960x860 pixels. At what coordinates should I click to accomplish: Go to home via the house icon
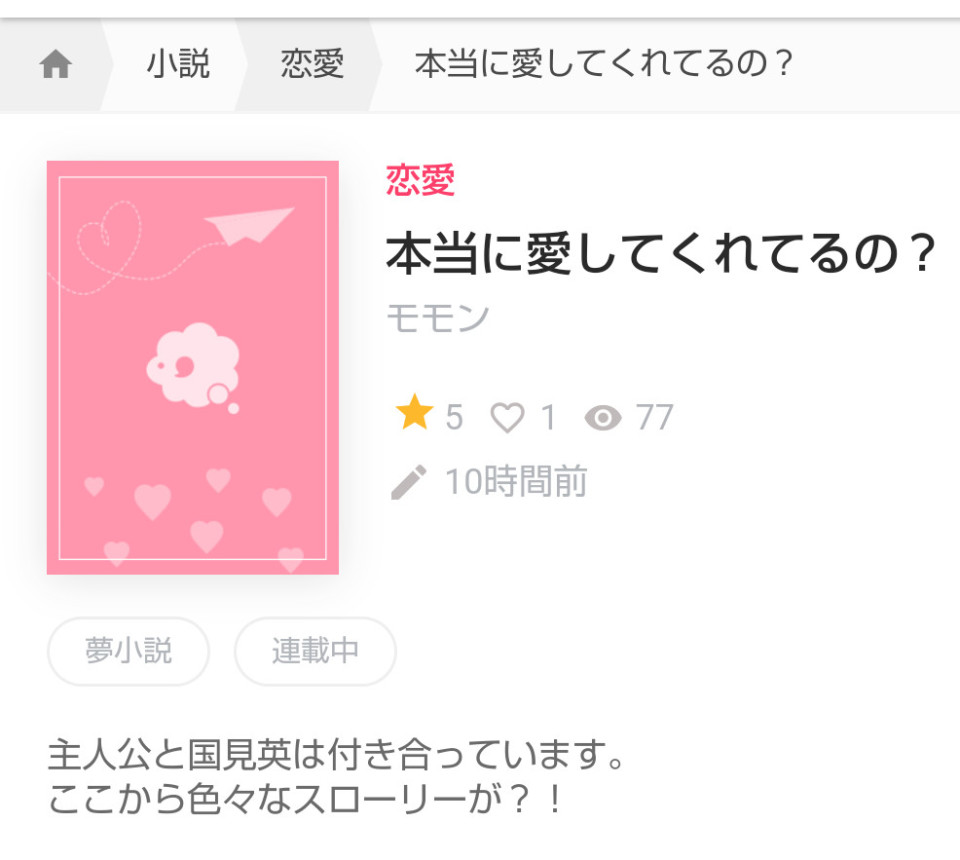pos(55,64)
